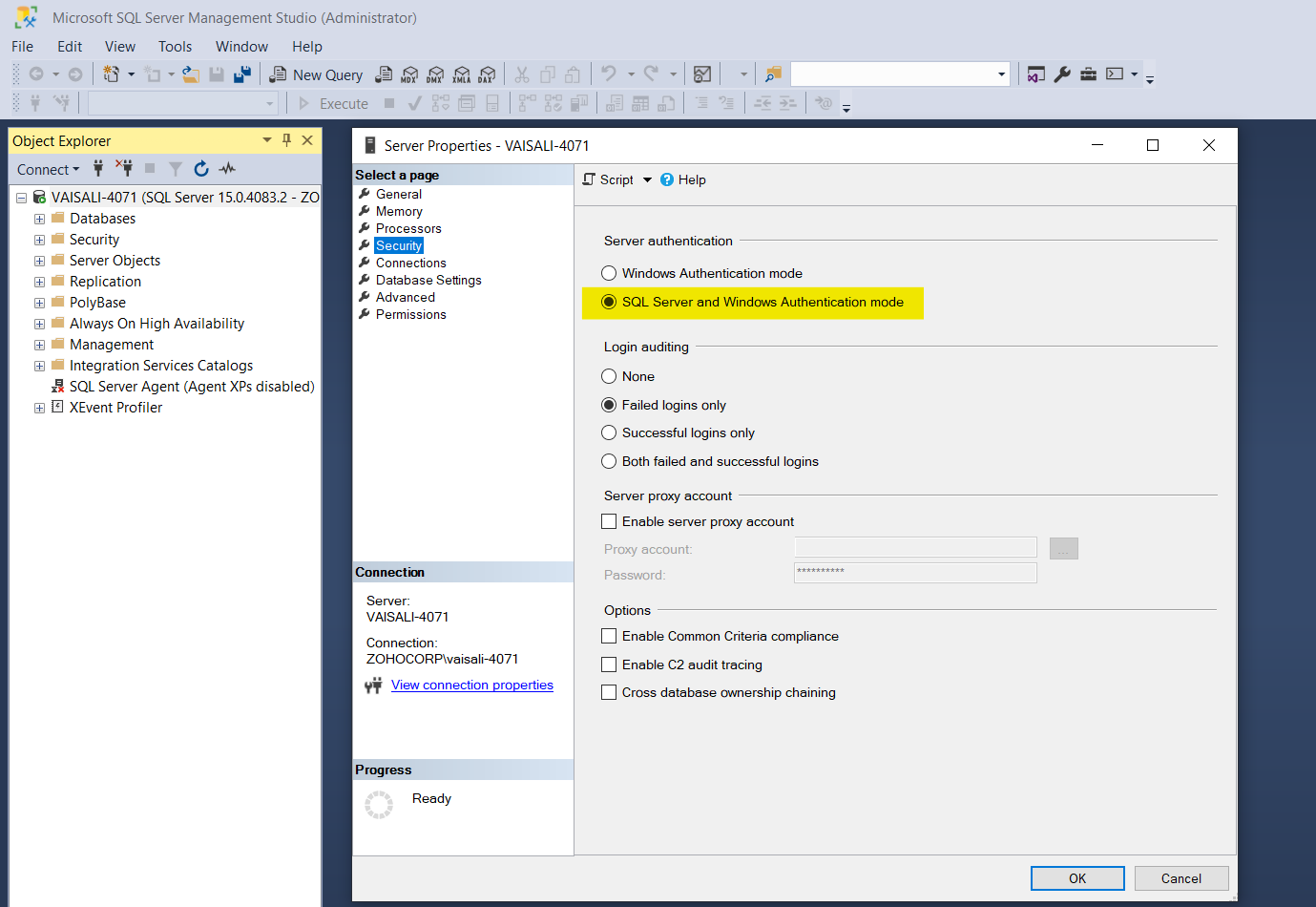Click the New Query toolbar button

[317, 74]
